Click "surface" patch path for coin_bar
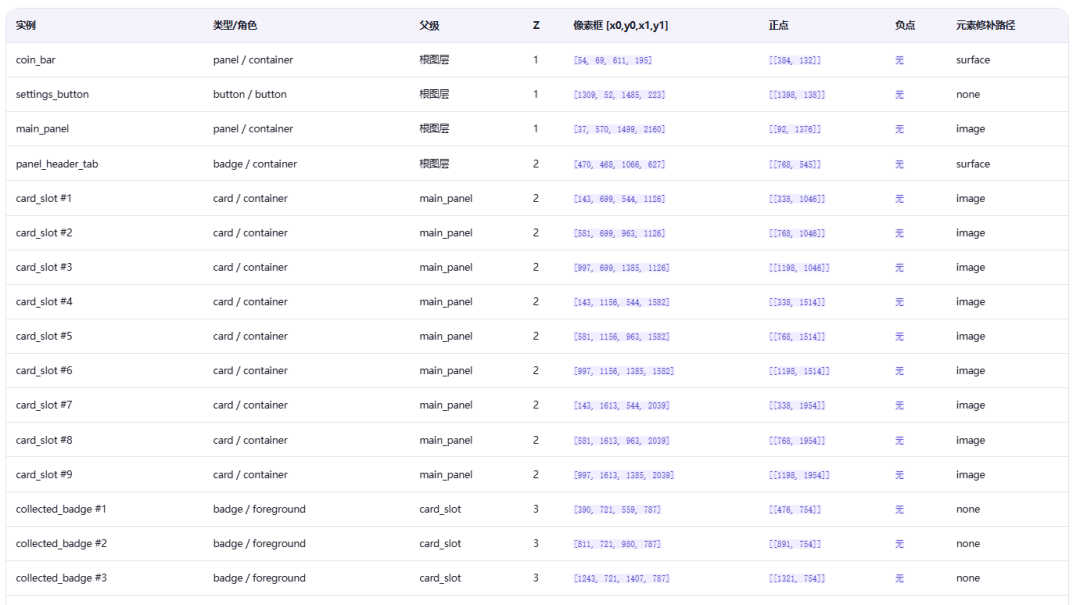 pyautogui.click(x=973, y=60)
